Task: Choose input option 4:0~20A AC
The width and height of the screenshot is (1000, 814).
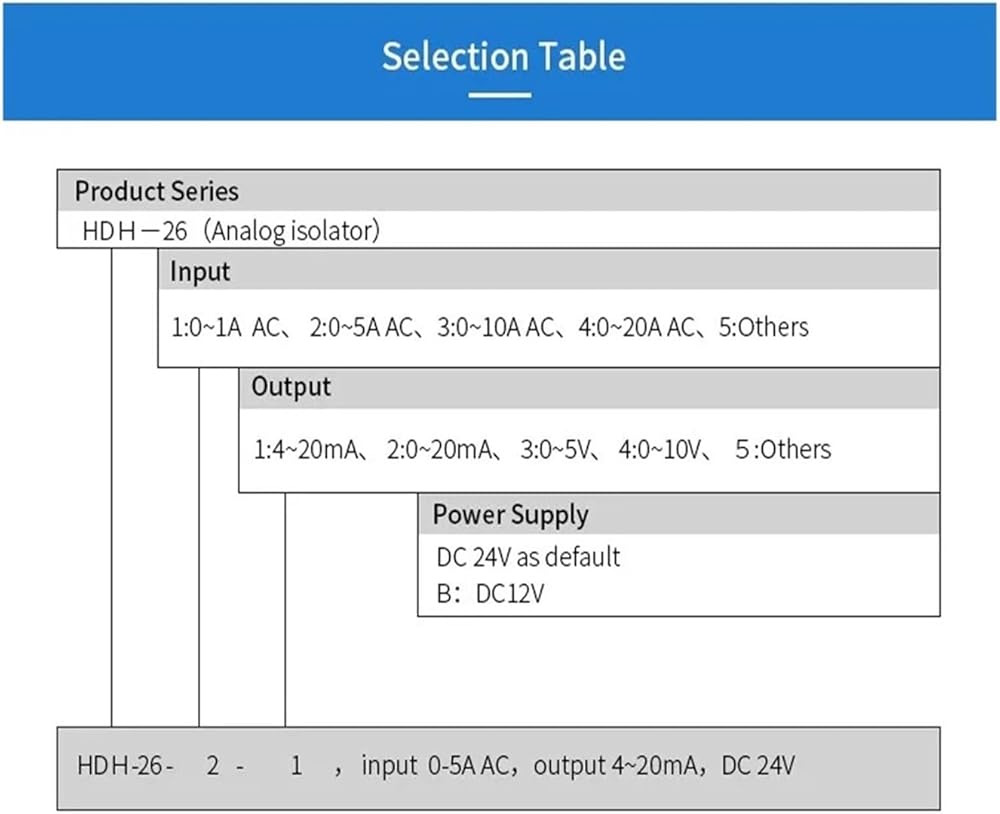Action: 636,327
